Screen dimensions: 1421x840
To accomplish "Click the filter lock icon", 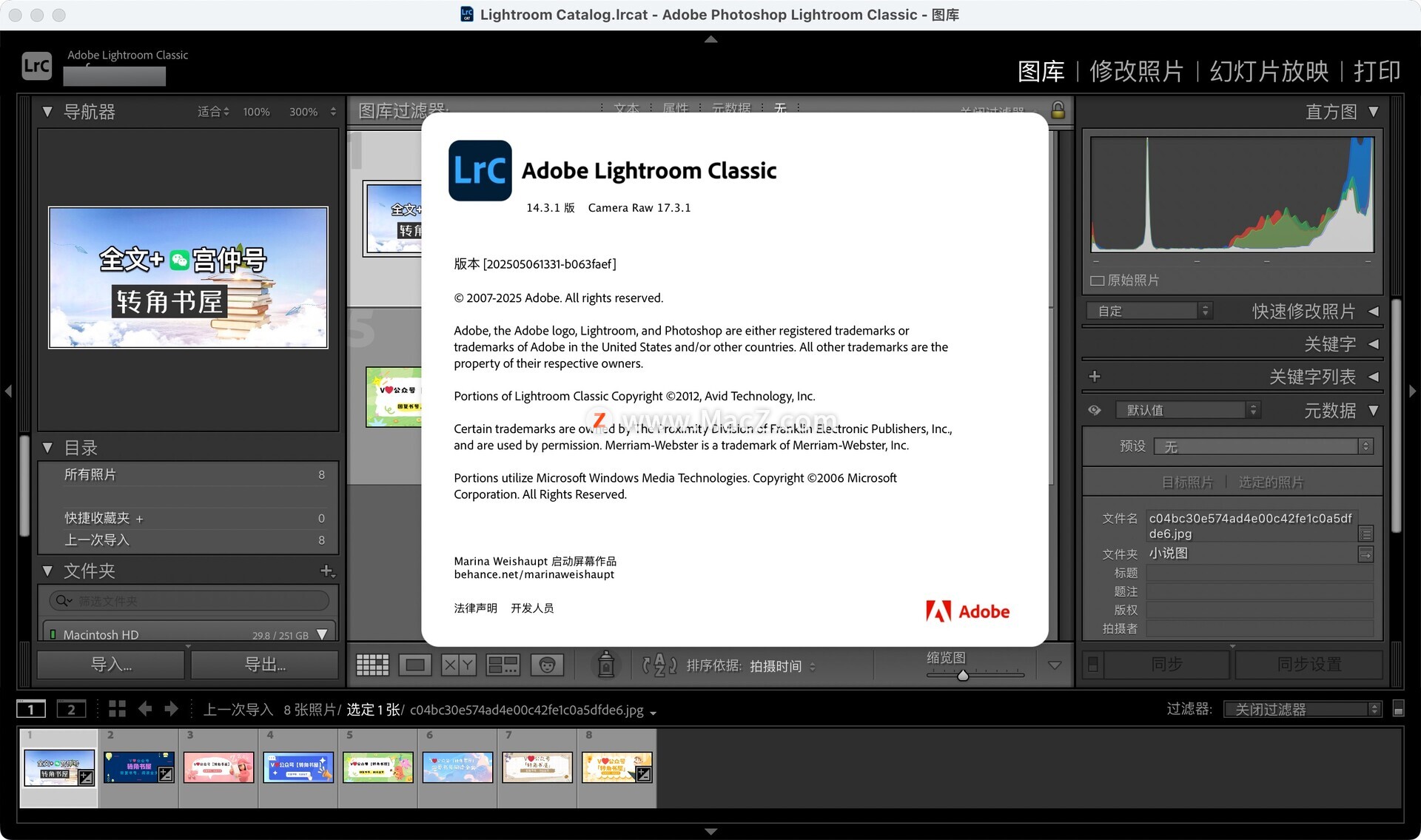I will 1058,110.
